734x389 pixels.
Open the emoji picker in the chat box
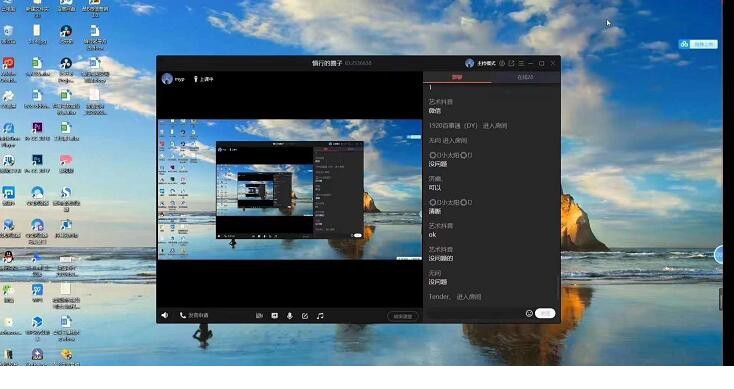point(529,313)
